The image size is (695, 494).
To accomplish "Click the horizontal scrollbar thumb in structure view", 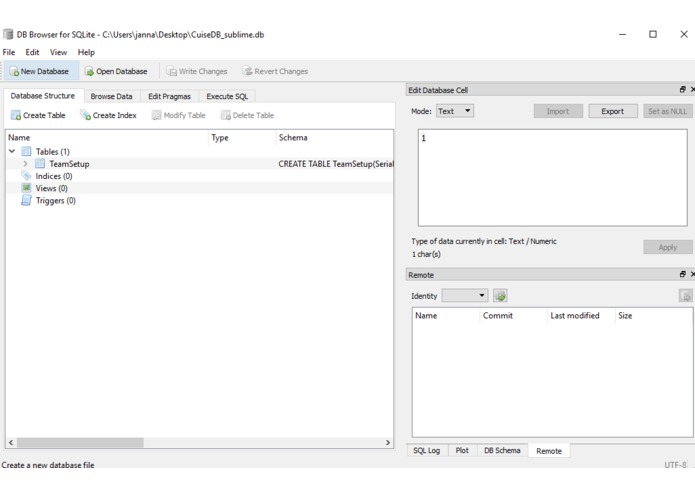I will [x=80, y=443].
